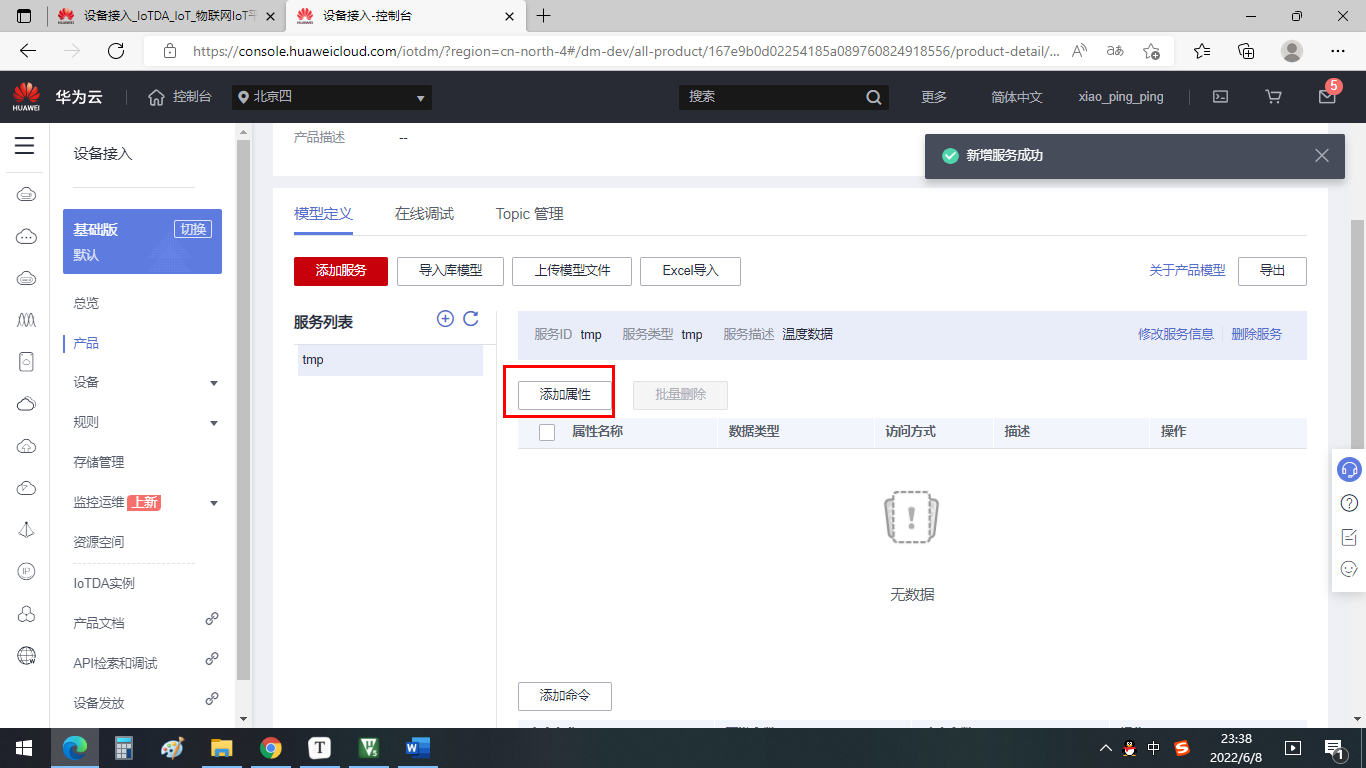Viewport: 1366px width, 768px height.
Task: Click the browser address bar
Action: point(626,51)
